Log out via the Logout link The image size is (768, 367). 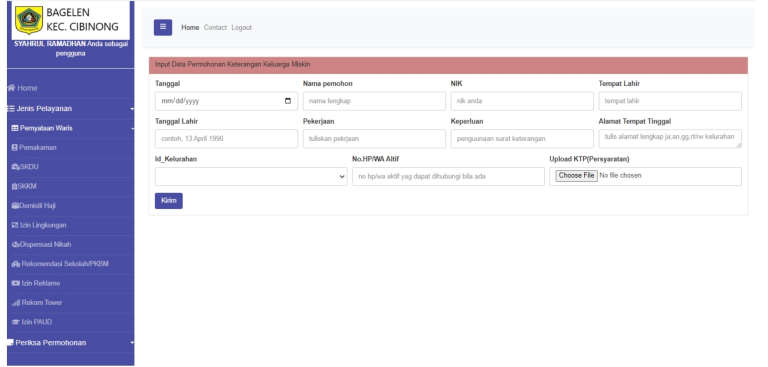pos(241,27)
